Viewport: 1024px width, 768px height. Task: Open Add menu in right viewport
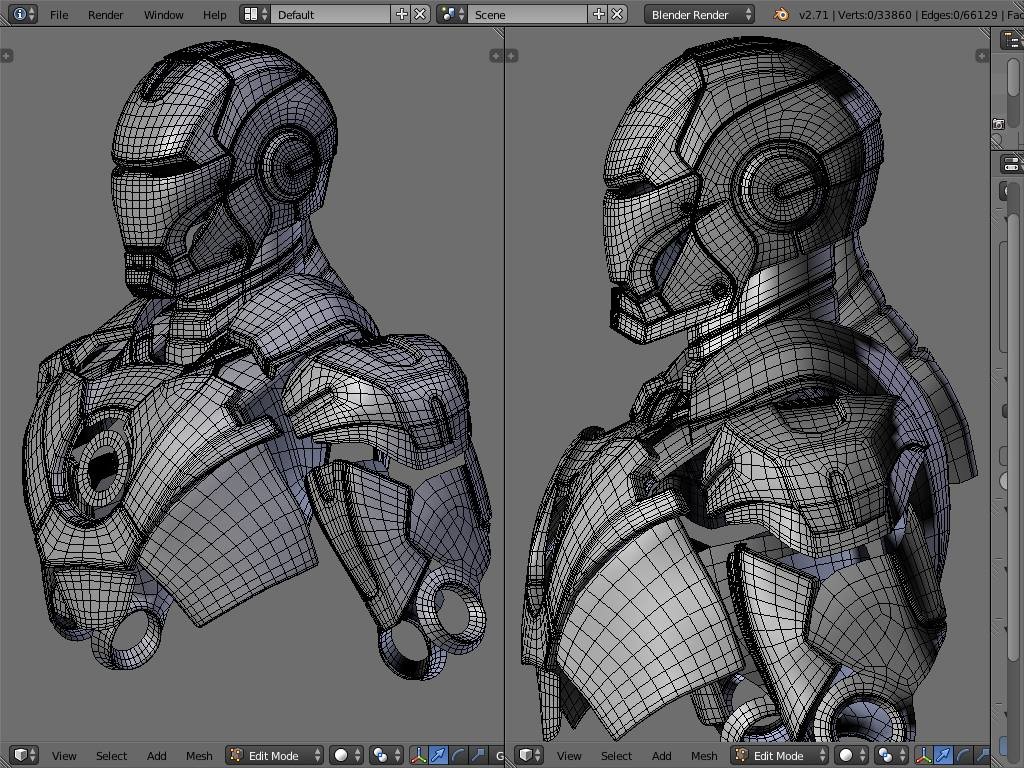point(662,756)
